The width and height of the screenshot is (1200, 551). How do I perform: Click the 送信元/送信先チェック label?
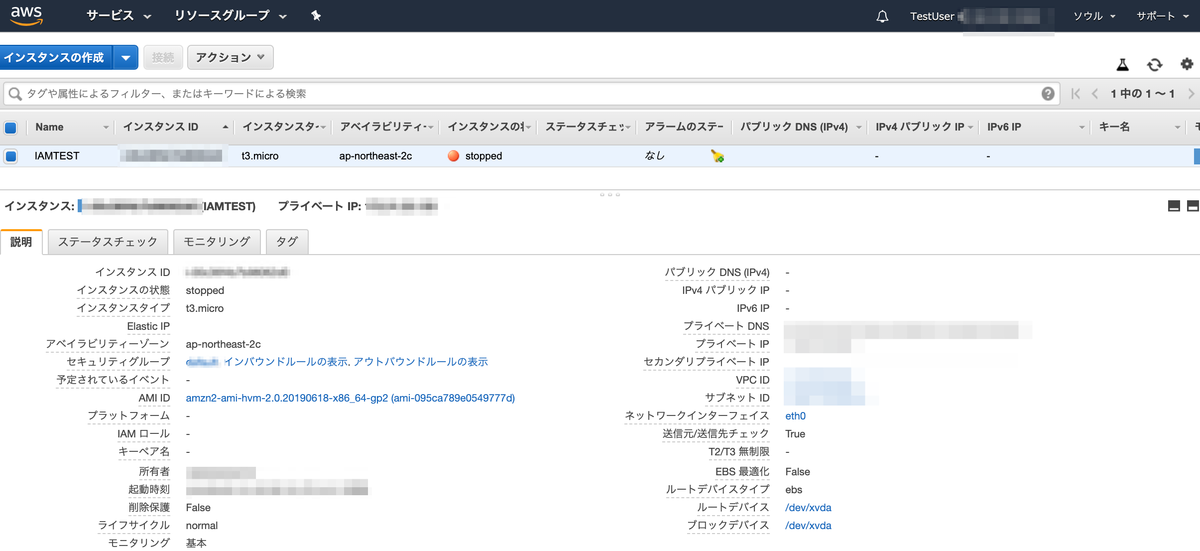(715, 434)
